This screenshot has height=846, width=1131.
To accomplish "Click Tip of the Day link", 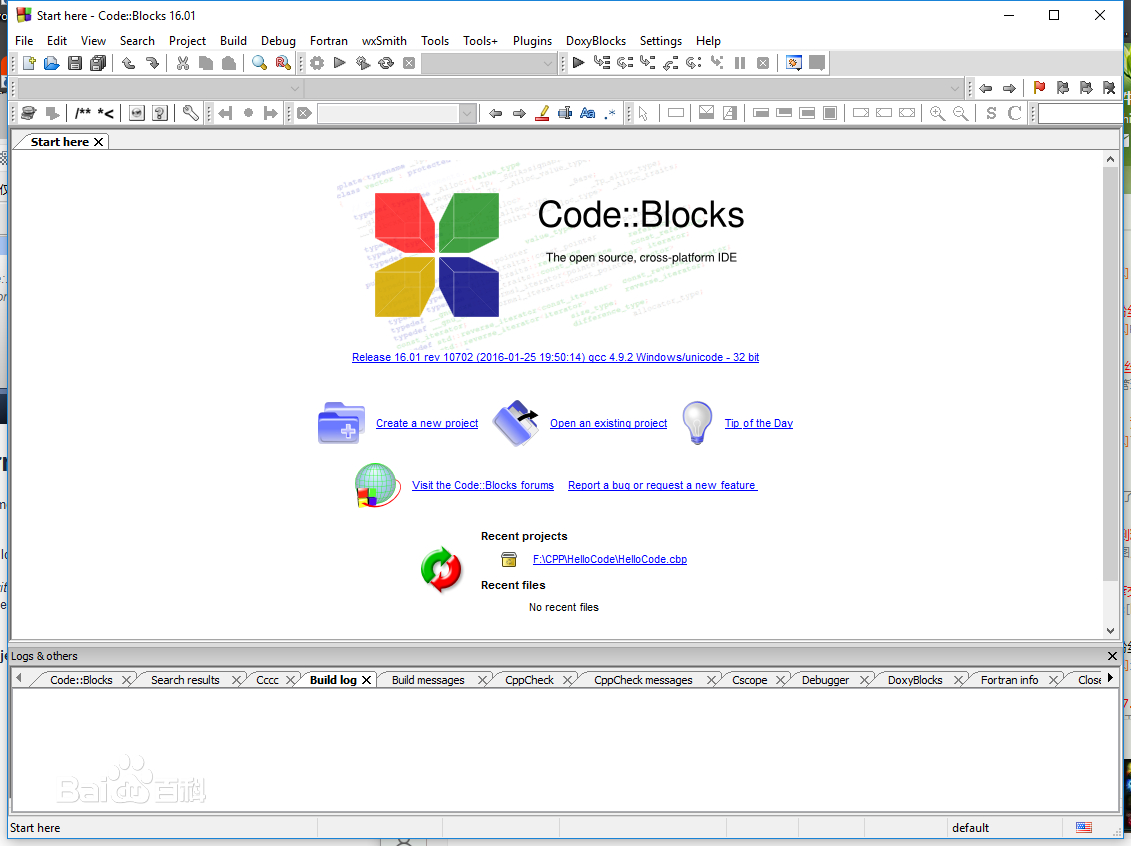I will coord(759,423).
